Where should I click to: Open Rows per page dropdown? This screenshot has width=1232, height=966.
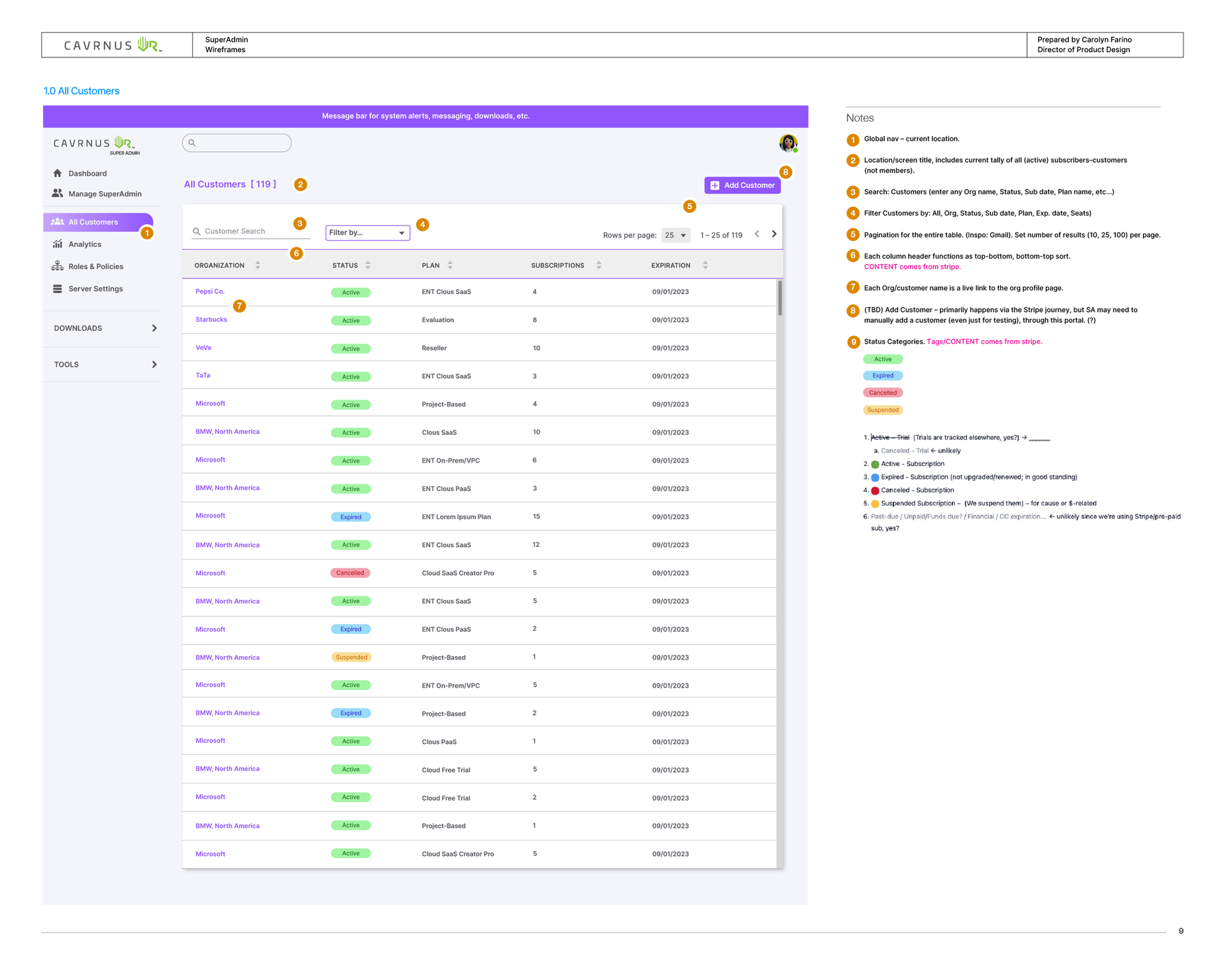coord(676,235)
